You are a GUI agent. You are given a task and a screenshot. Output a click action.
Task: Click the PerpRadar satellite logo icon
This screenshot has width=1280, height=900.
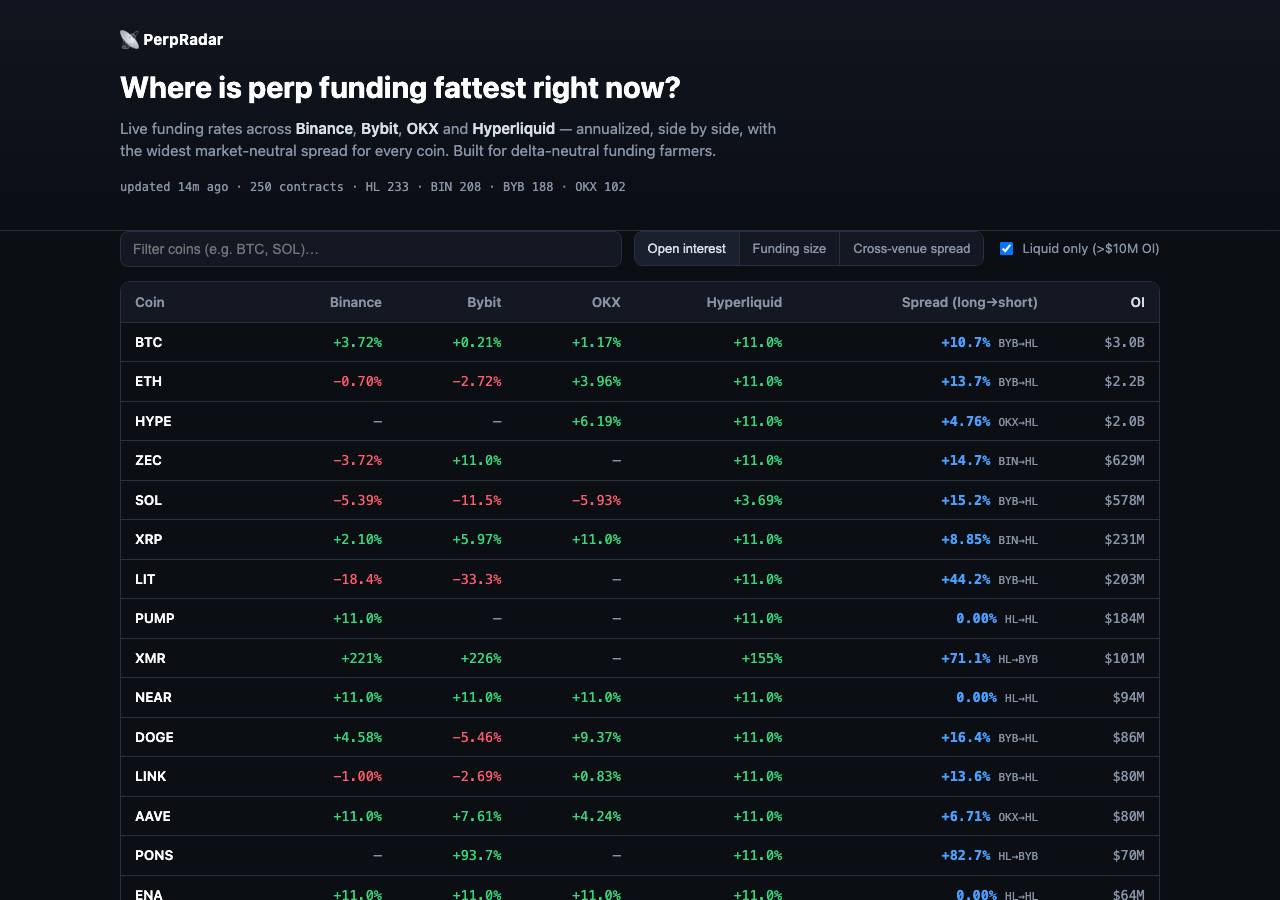129,40
